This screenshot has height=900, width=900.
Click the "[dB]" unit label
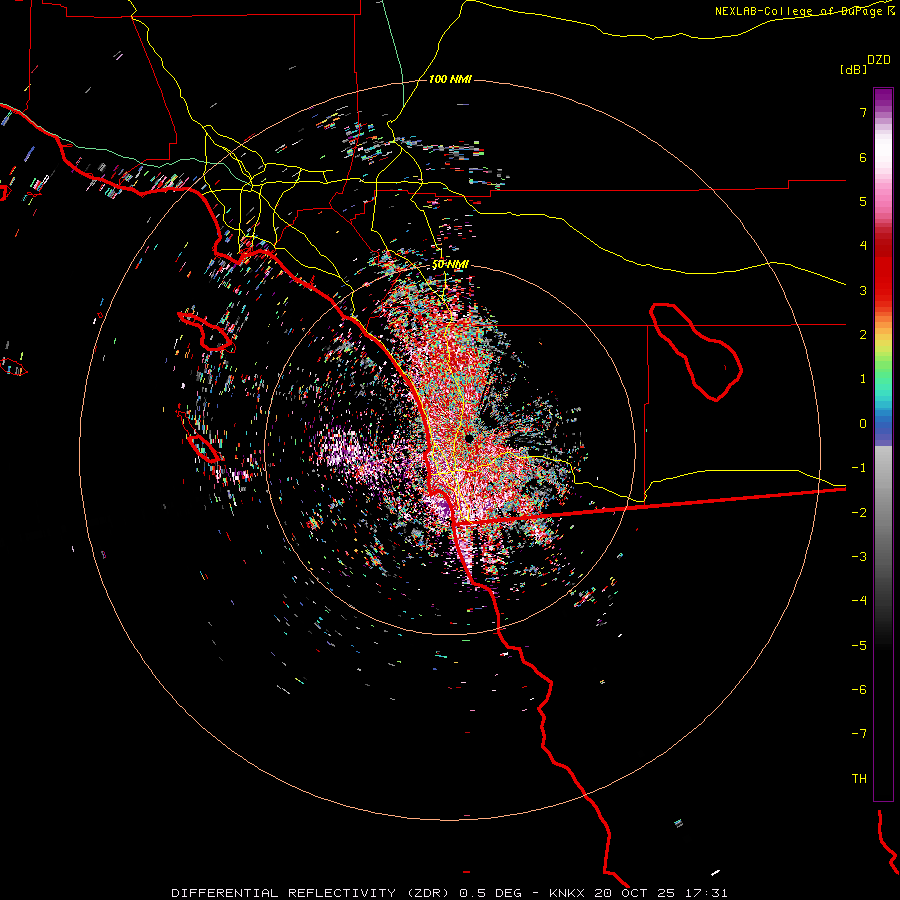854,69
